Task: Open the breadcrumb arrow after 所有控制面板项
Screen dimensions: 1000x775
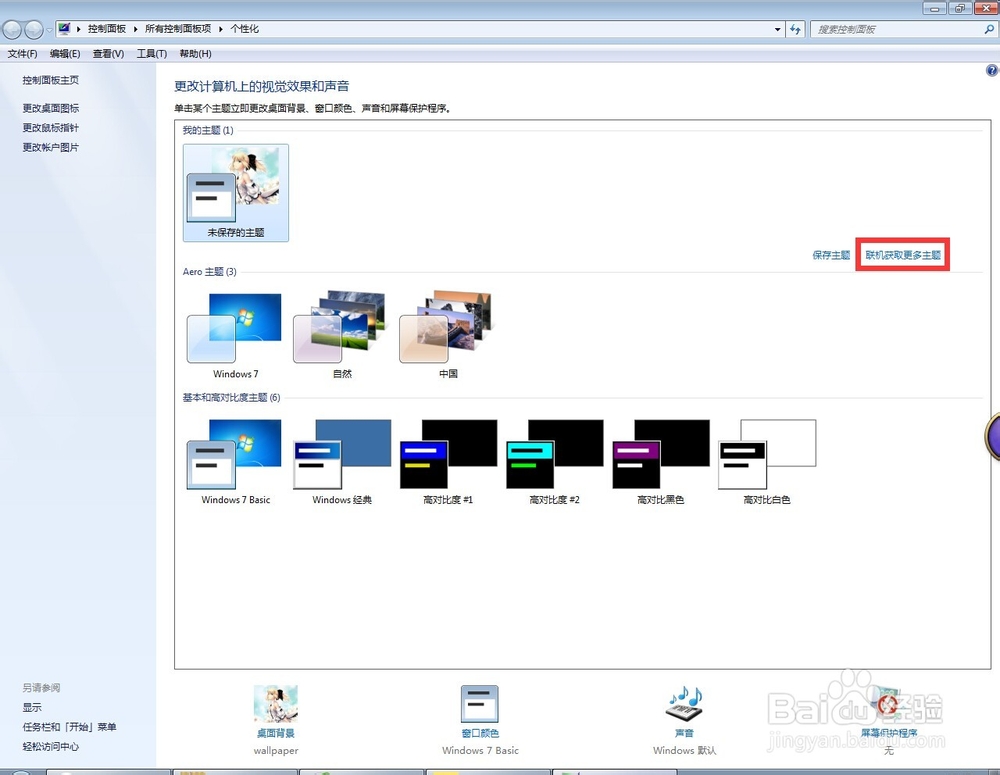Action: [x=219, y=29]
